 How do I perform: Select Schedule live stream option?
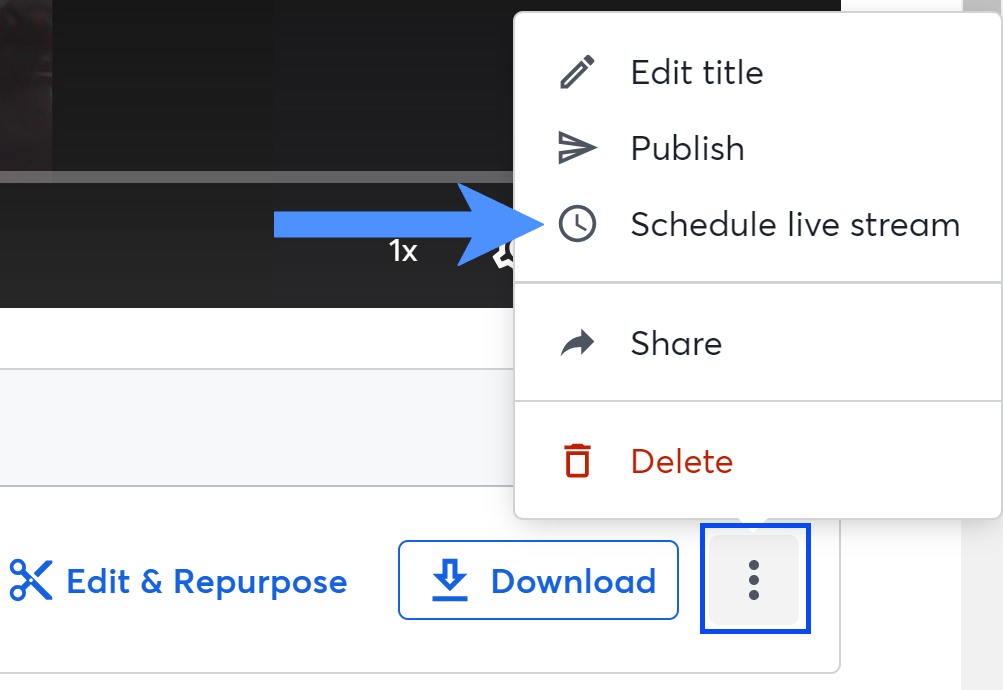point(795,225)
